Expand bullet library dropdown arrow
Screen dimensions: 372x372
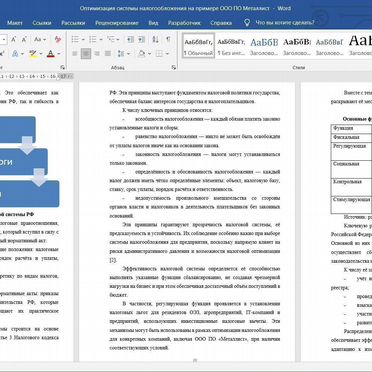pos(83,40)
